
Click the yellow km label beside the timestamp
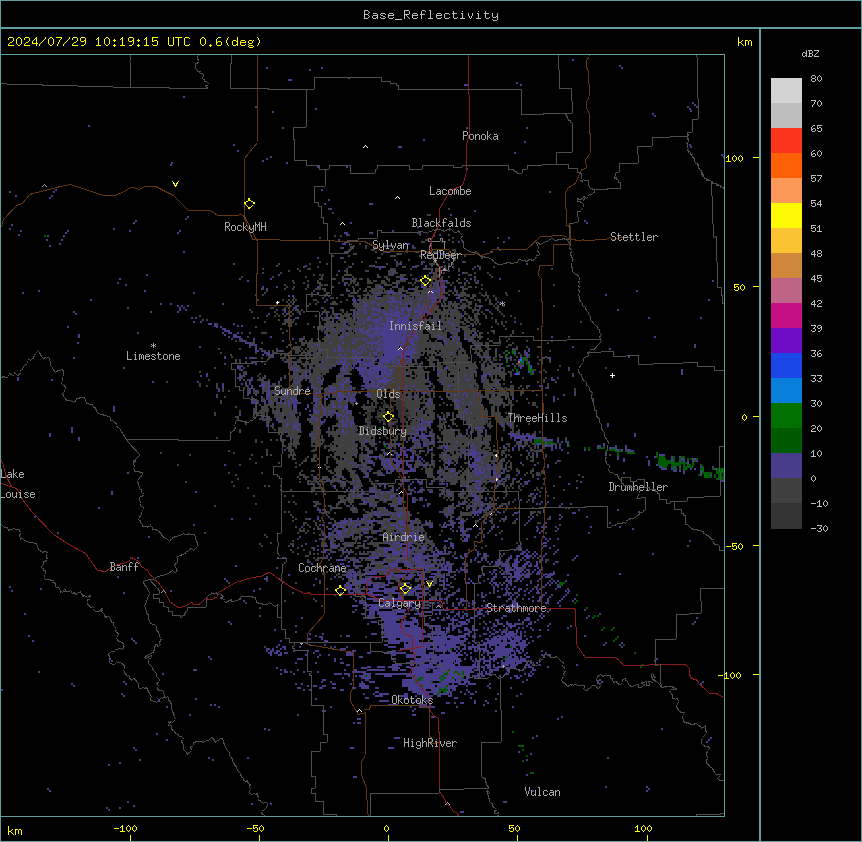click(x=744, y=42)
